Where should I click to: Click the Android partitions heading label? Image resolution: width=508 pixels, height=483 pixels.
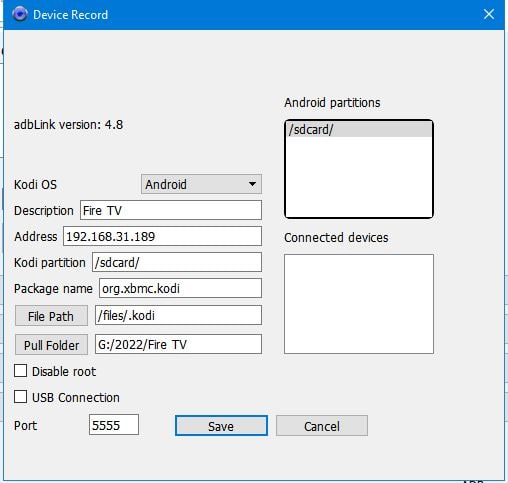coord(332,103)
